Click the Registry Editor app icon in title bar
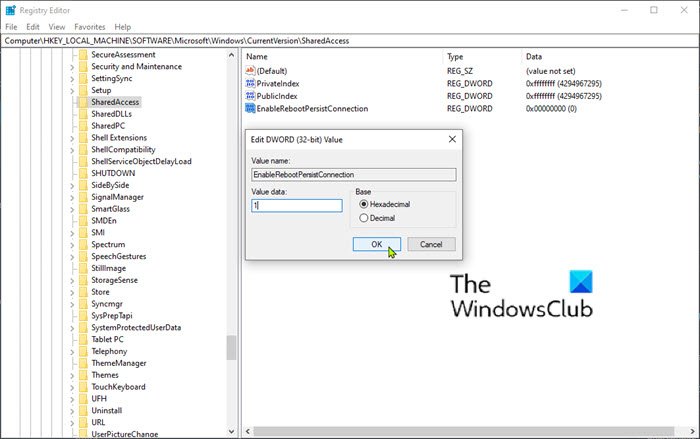Screen dimensions: 700x439 coord(10,10)
